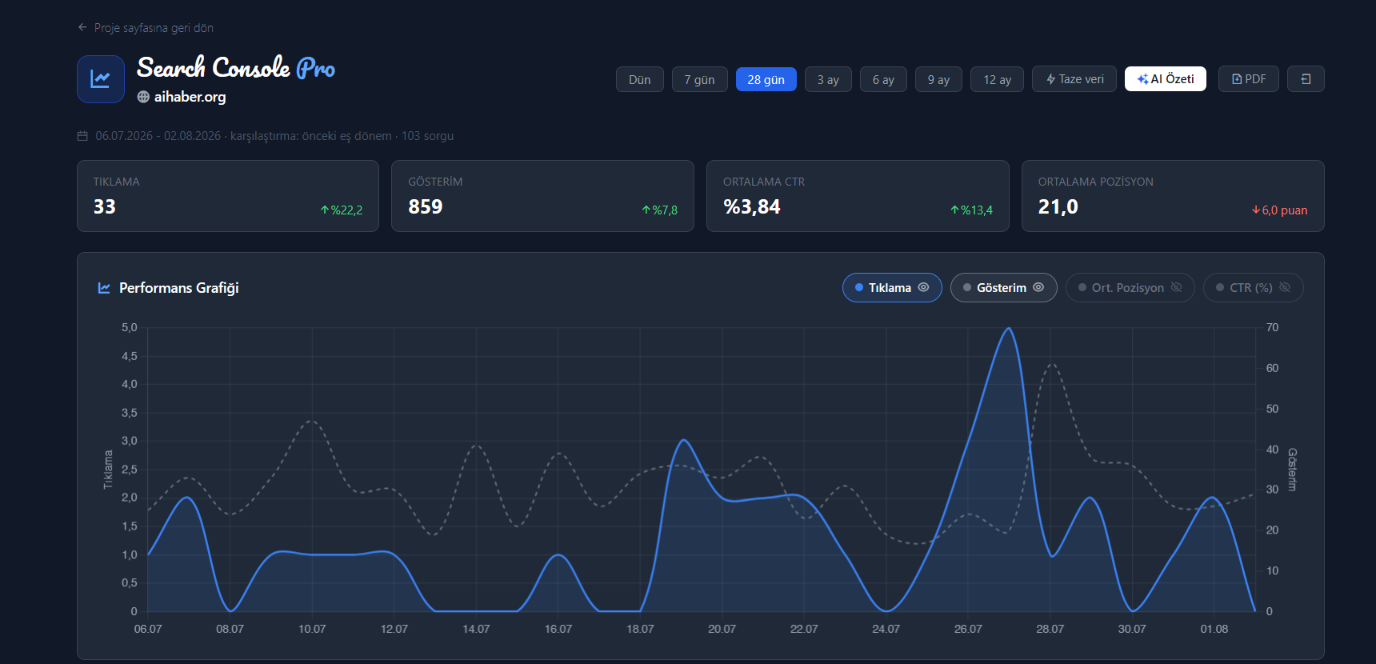Click the Search Console Pro chart logo icon
This screenshot has width=1376, height=664.
coord(100,79)
